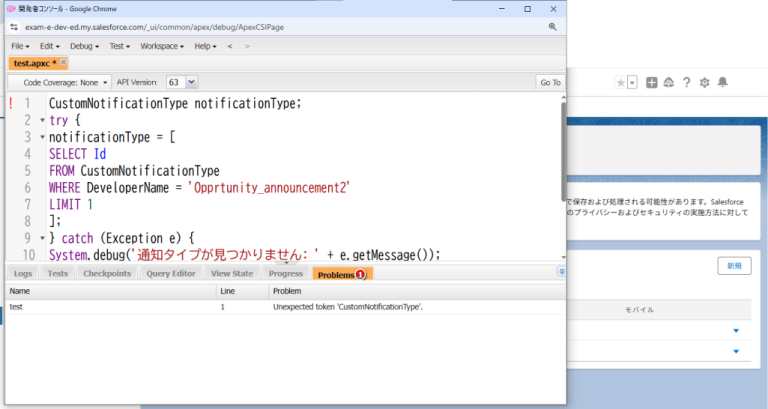This screenshot has width=768, height=409.
Task: Switch to the Logs tab
Action: coord(23,273)
